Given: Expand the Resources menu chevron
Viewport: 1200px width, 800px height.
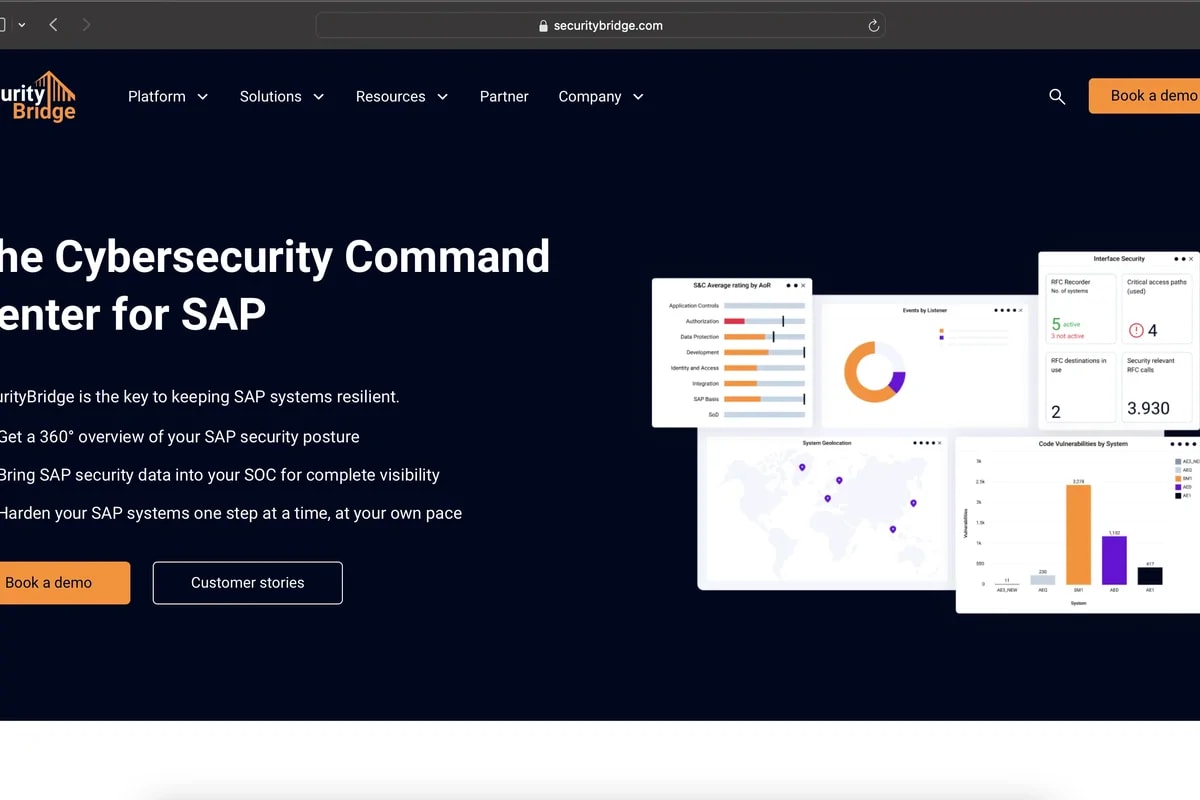Looking at the screenshot, I should point(442,97).
